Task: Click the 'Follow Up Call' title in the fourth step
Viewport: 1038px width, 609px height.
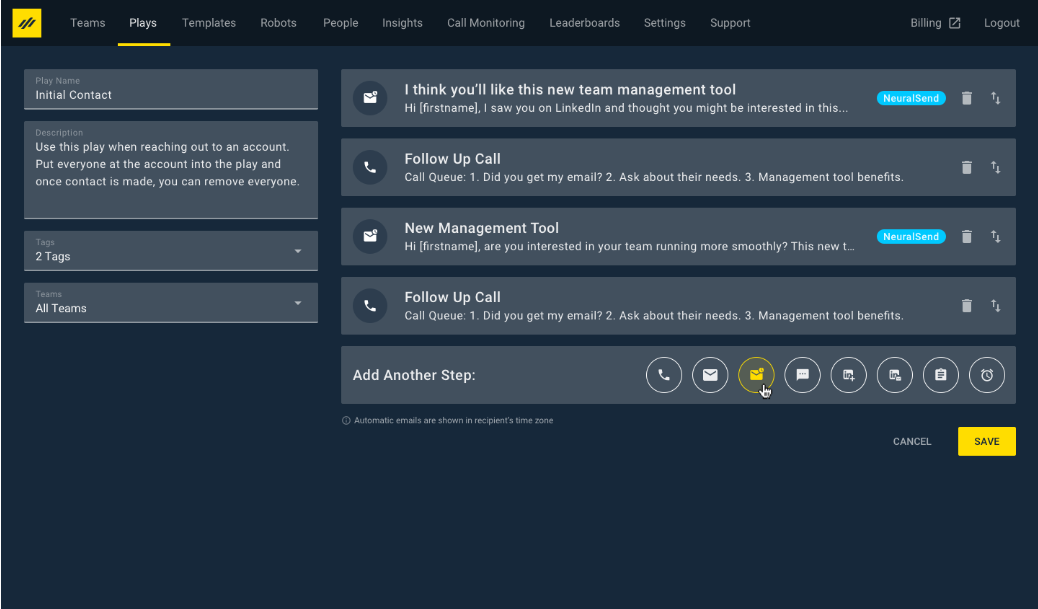Action: 452,297
